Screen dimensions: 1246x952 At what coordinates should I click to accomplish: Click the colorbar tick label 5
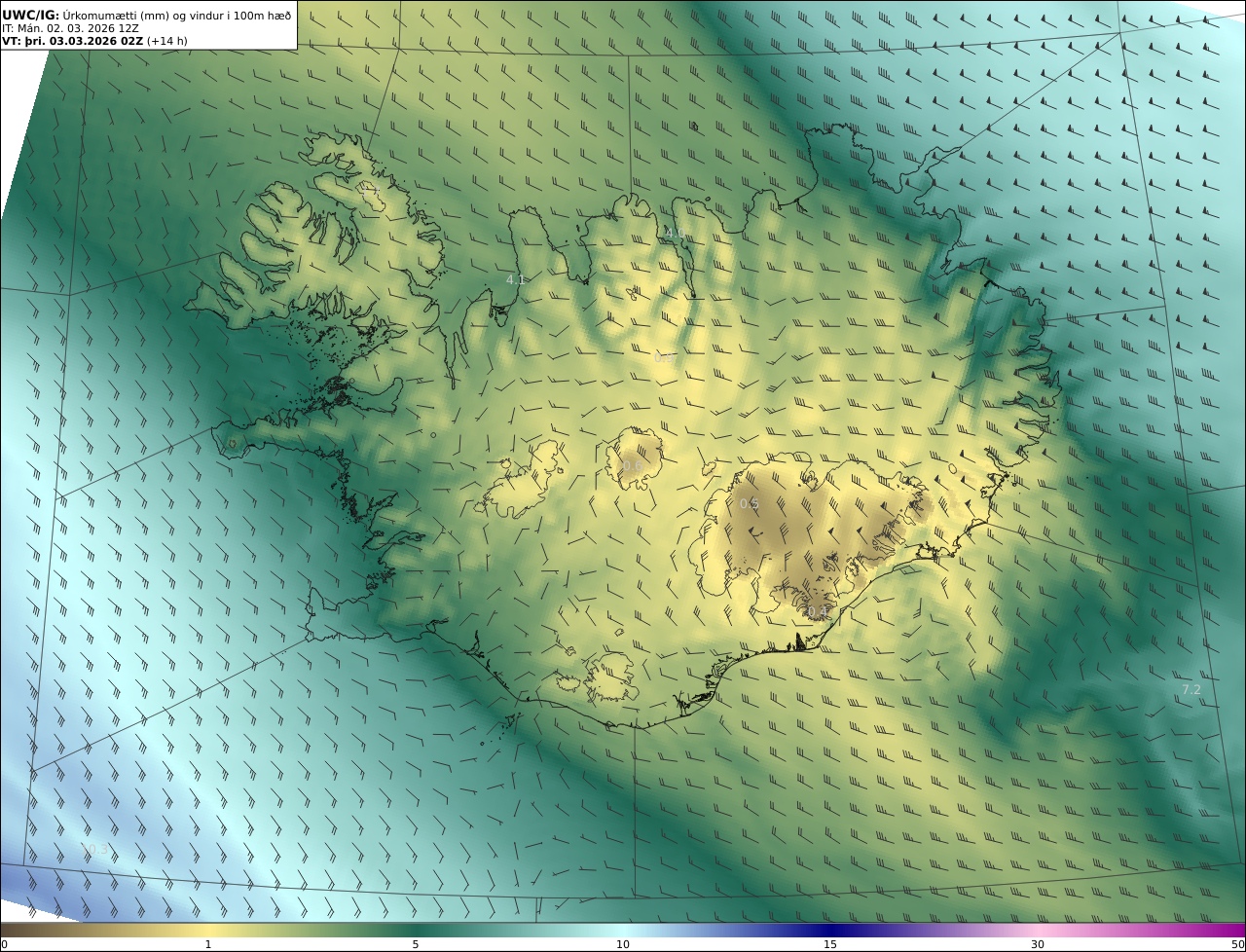tap(416, 944)
